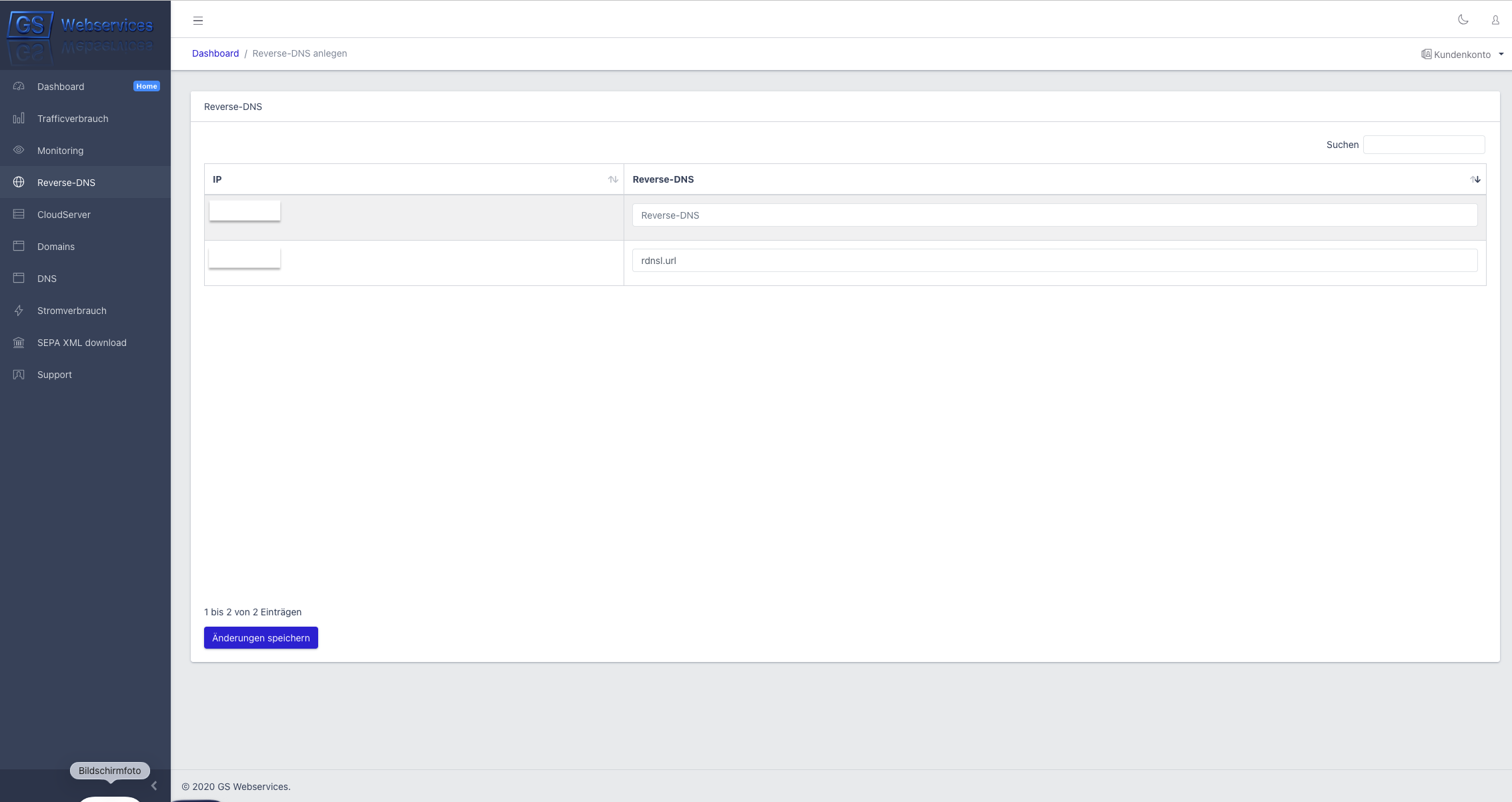The width and height of the screenshot is (1512, 802).
Task: Click the CloudServer icon in sidebar
Action: click(x=19, y=214)
